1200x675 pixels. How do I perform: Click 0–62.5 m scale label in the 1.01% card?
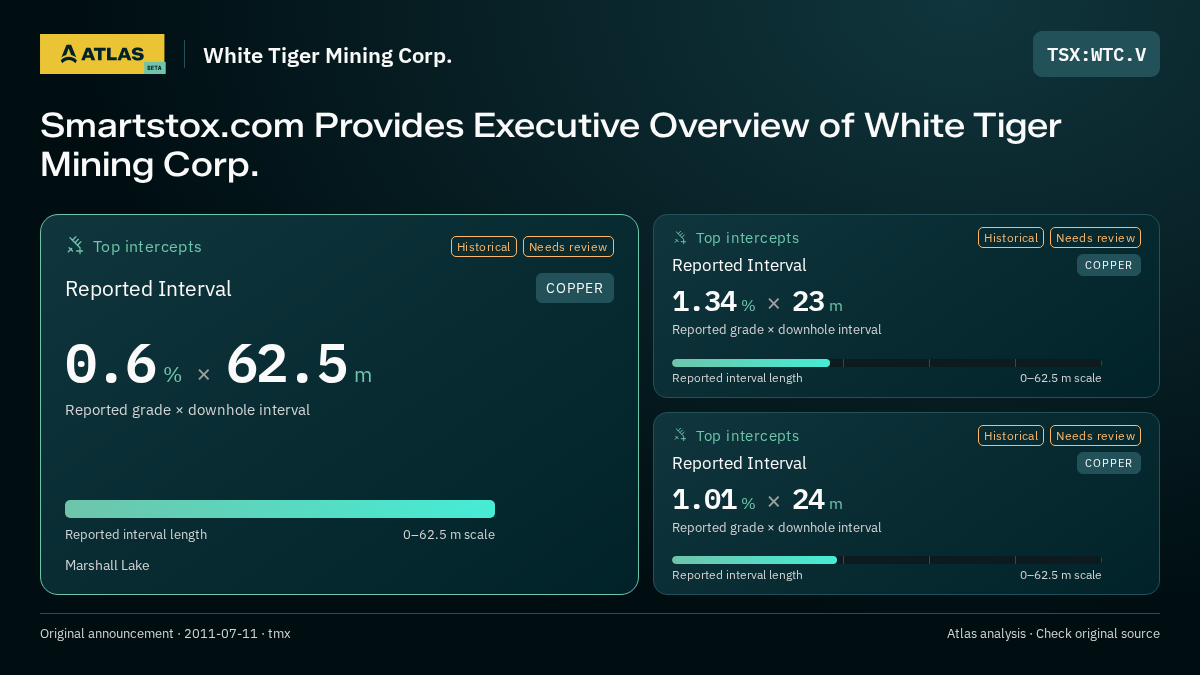(1061, 575)
